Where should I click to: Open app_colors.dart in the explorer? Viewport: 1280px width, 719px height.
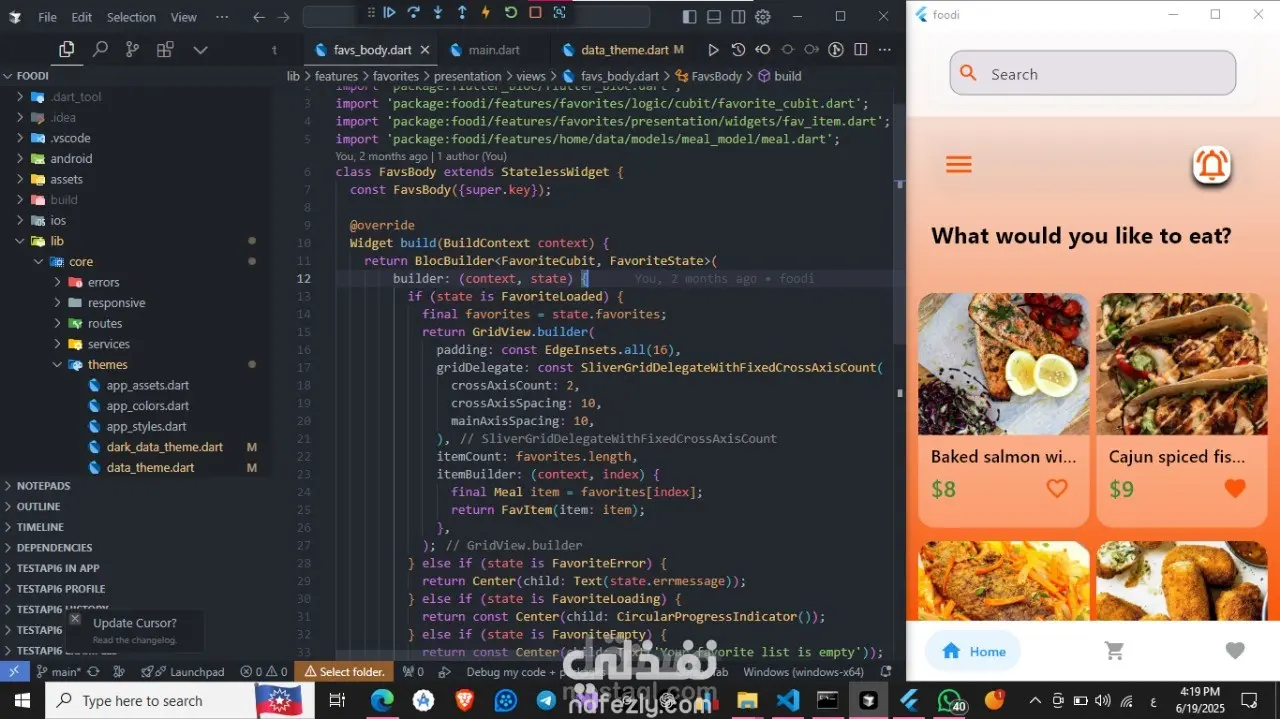(x=148, y=405)
